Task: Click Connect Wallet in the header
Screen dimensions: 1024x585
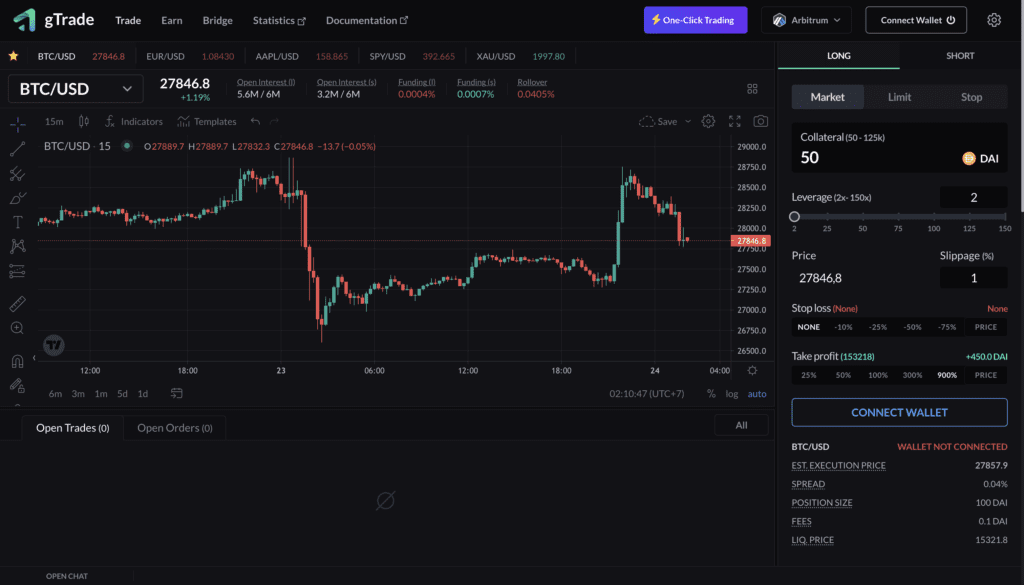Action: point(916,20)
